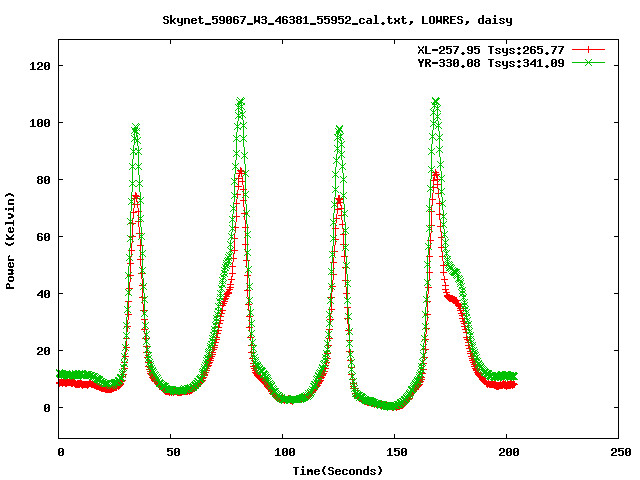Click the y-axis tick label 80
Image resolution: width=640 pixels, height=480 pixels.
click(x=44, y=180)
